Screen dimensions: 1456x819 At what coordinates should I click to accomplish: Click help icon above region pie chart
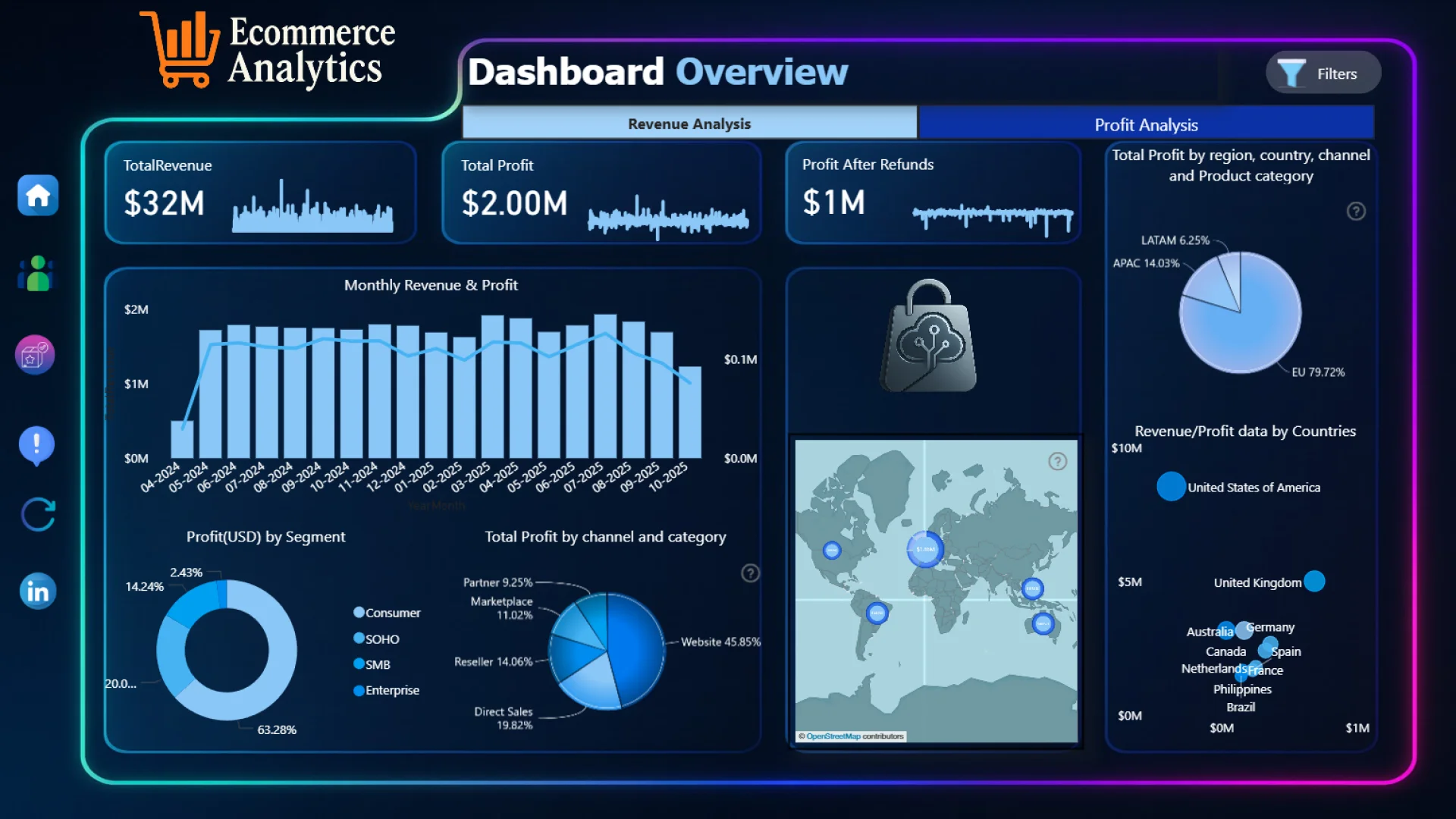point(1356,212)
